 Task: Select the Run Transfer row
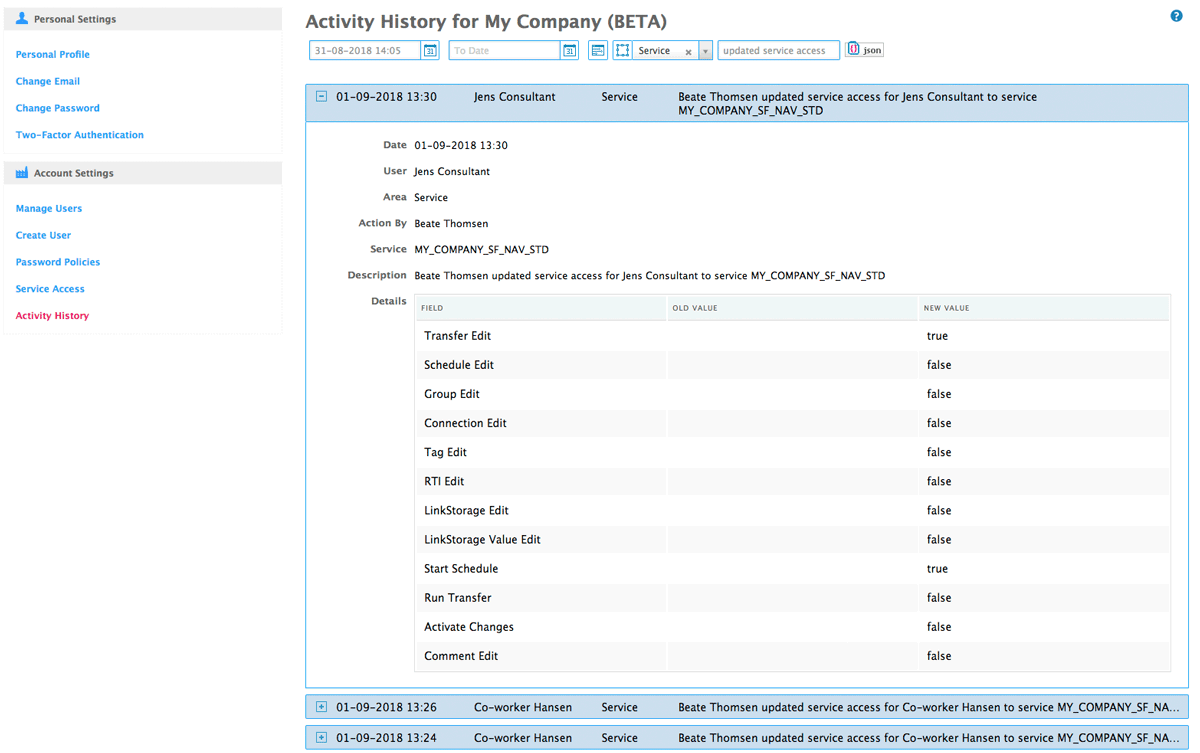coord(793,597)
